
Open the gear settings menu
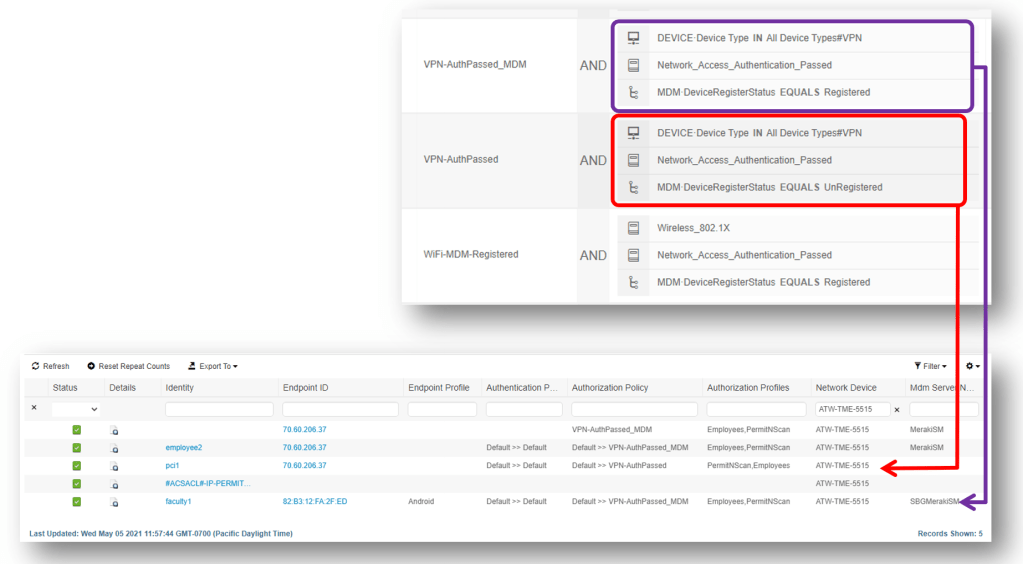point(972,366)
